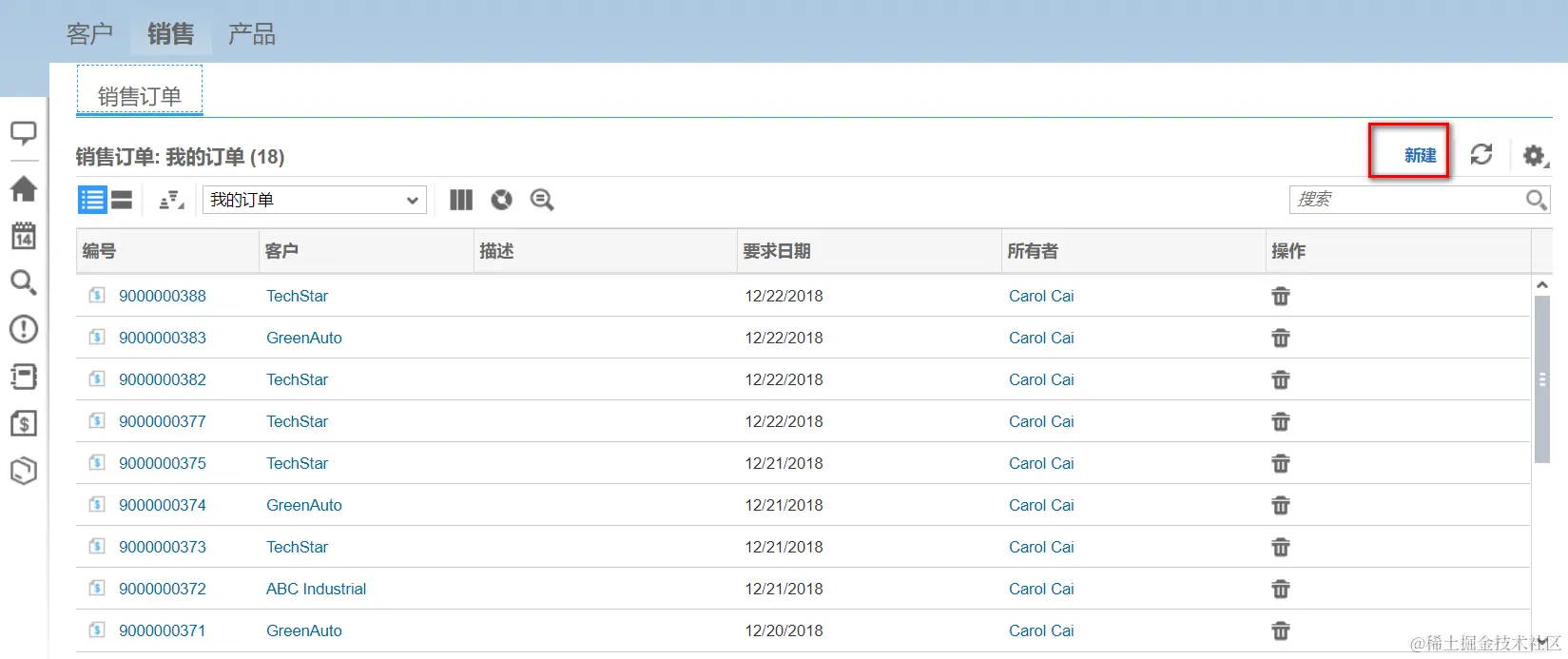The image size is (1568, 659).
Task: Click date 12/20/2018 in row 9000000371
Action: click(784, 630)
